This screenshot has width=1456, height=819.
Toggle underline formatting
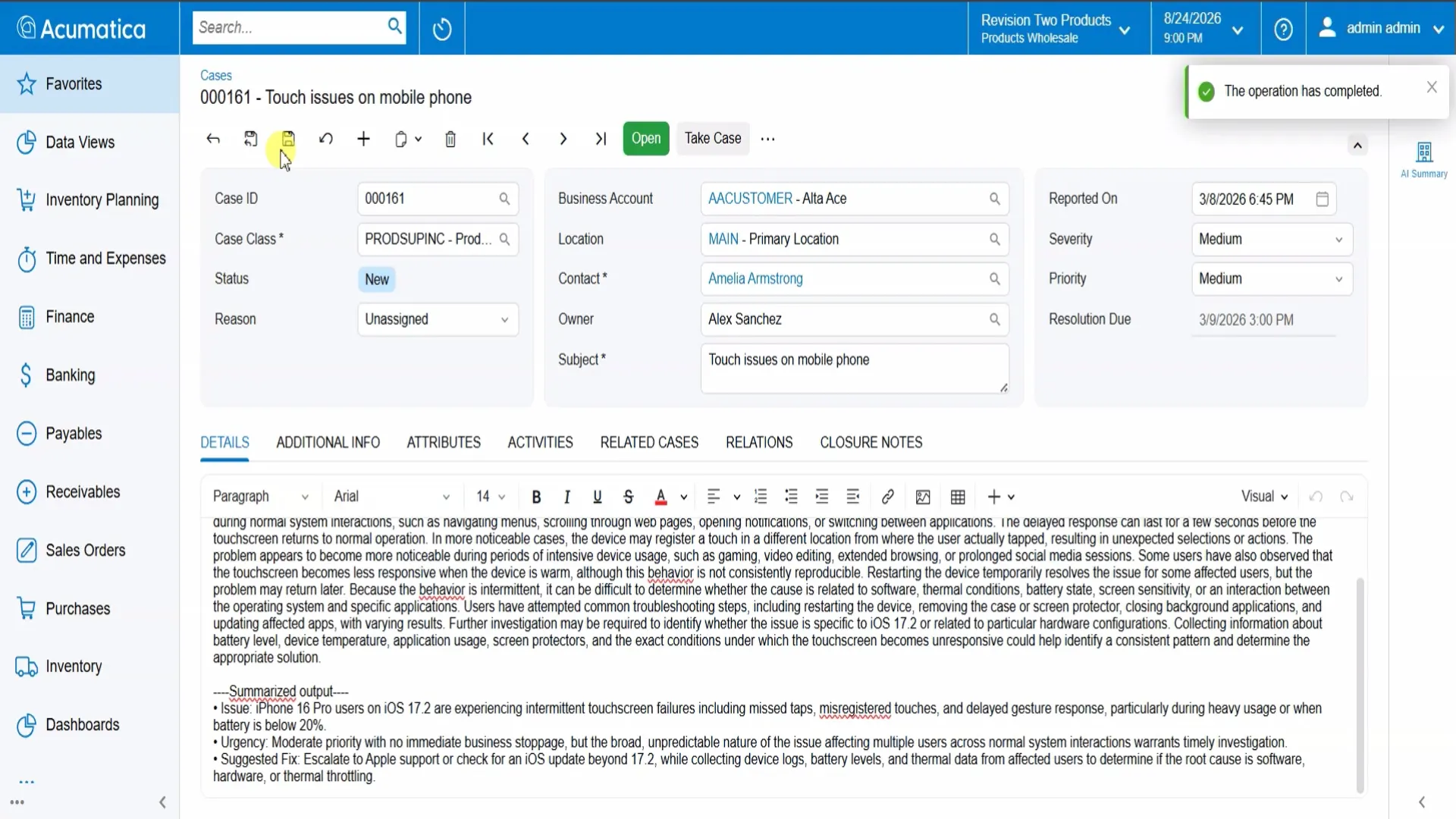click(x=598, y=497)
